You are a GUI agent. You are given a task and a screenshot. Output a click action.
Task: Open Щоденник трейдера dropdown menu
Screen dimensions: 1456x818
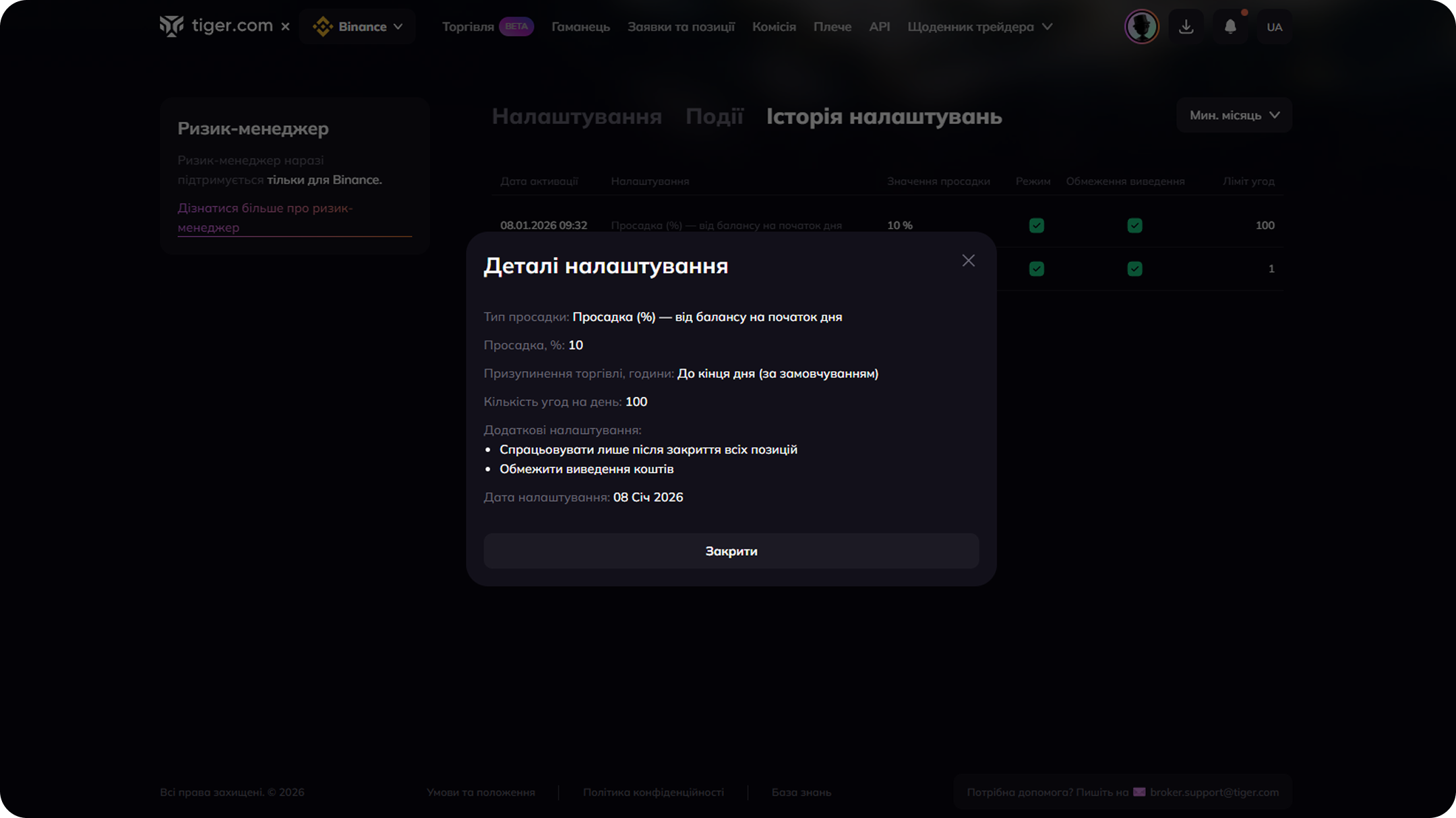coord(979,27)
